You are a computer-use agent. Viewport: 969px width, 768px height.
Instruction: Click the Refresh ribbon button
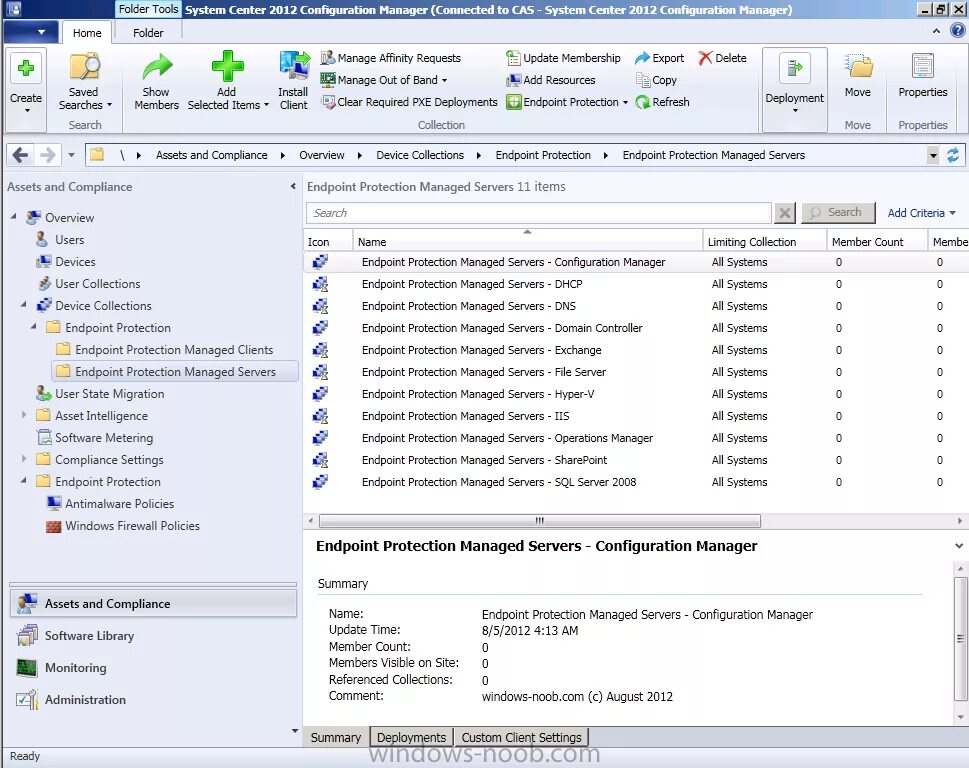coord(662,102)
